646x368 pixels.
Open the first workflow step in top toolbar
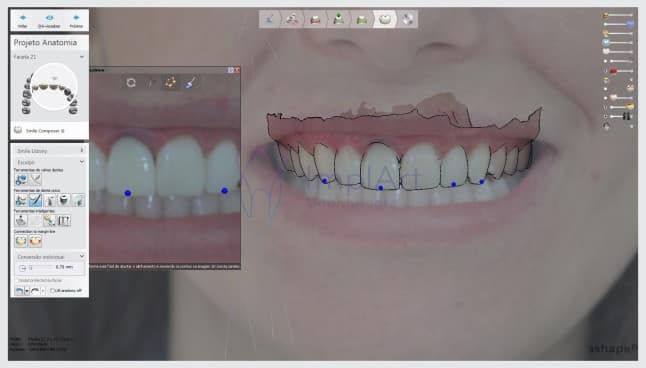pos(270,19)
